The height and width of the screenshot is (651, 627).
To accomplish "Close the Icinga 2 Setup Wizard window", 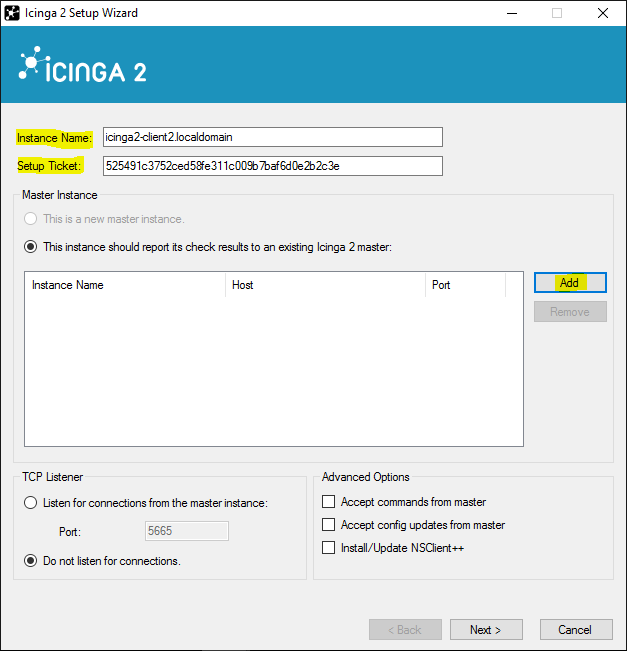I will (603, 13).
